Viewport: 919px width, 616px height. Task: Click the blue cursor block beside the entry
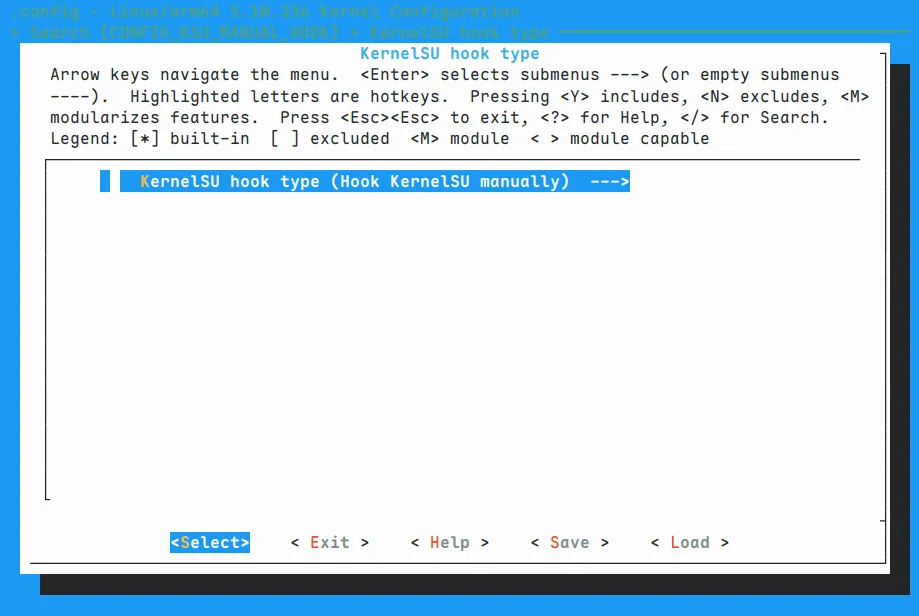[x=105, y=182]
